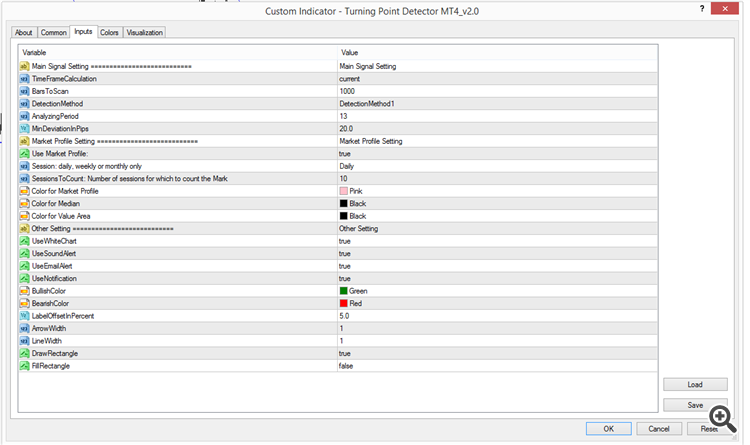Image resolution: width=750 pixels, height=445 pixels.
Task: Click the string icon beside Market Profile Setting
Action: pyautogui.click(x=24, y=141)
